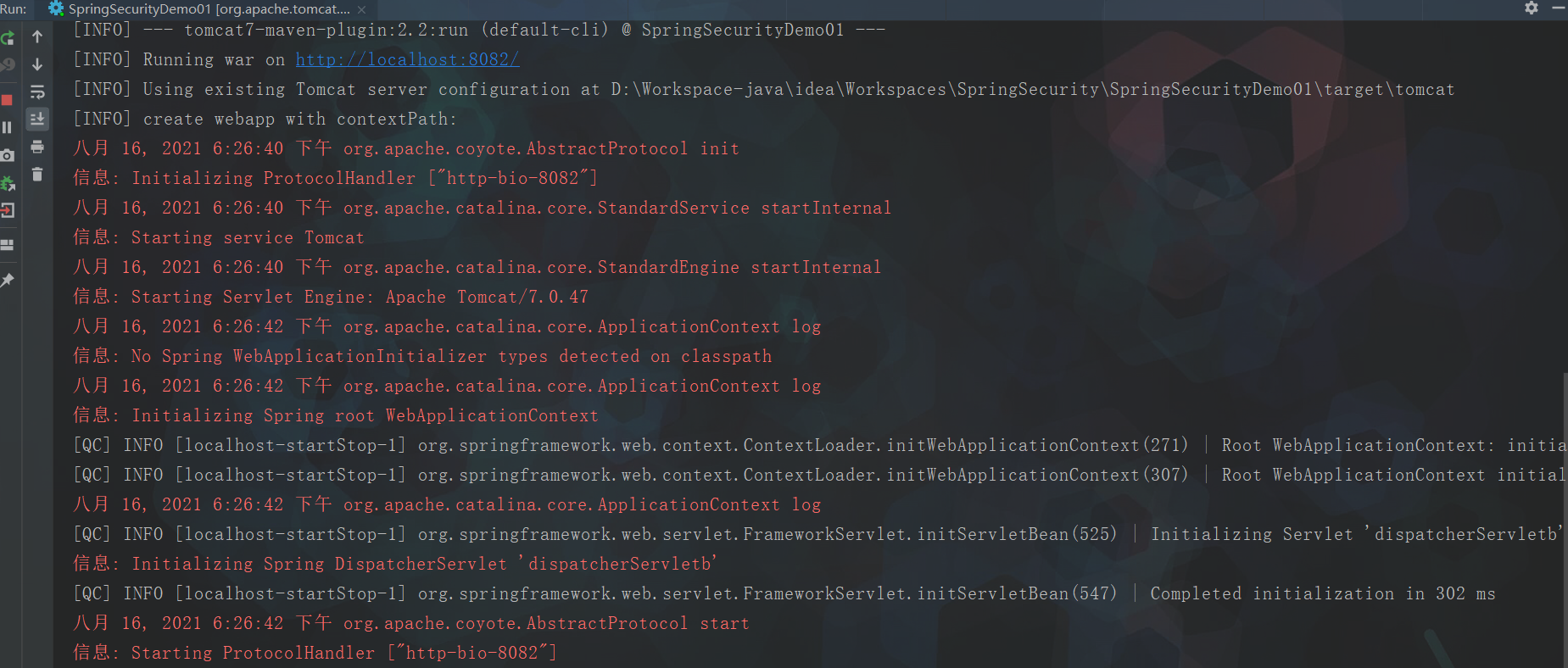Click the Up the stack trace arrow
1568x668 pixels.
(37, 36)
